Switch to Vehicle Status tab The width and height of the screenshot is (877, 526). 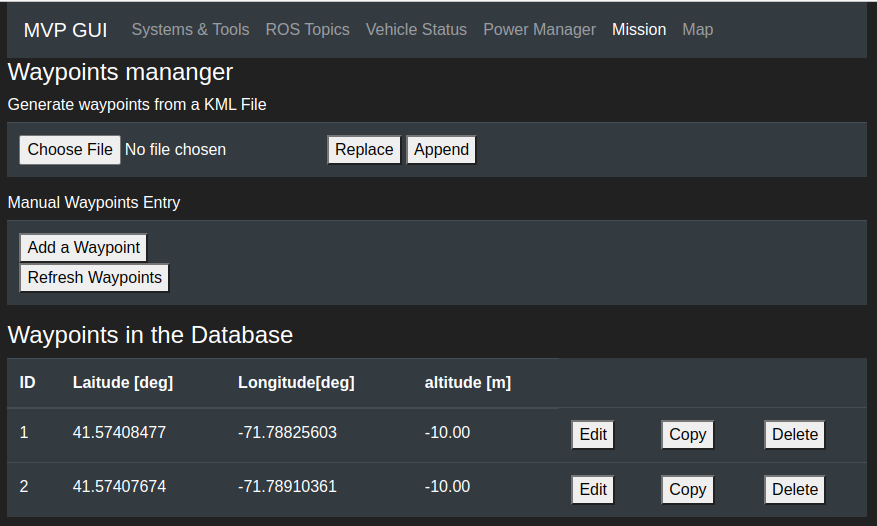(416, 30)
